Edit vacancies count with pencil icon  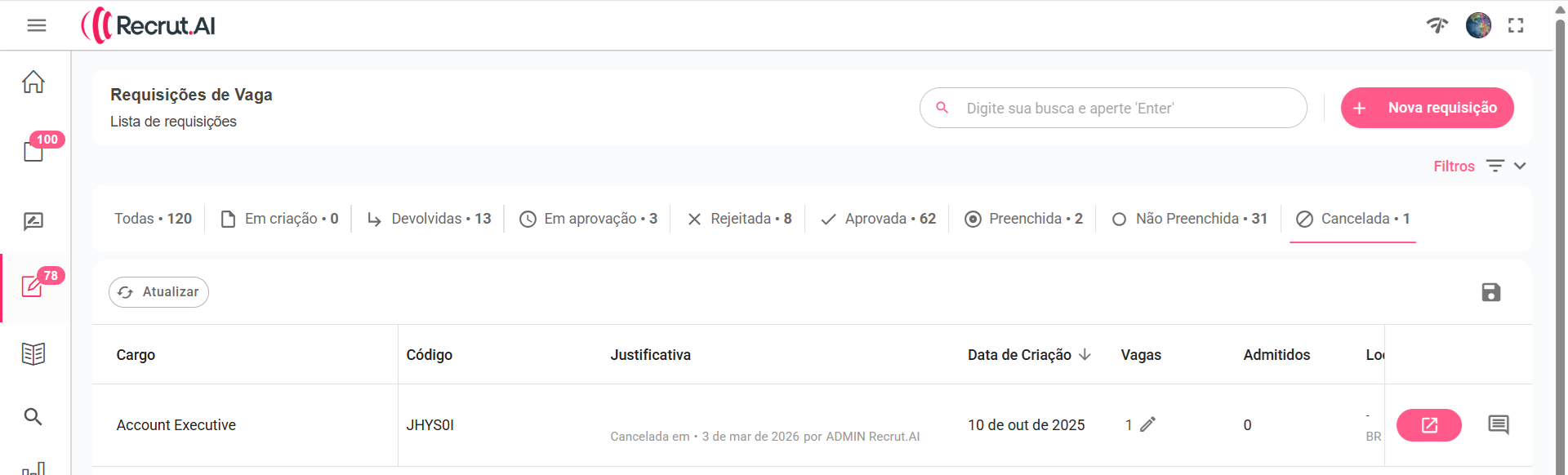pyautogui.click(x=1148, y=424)
